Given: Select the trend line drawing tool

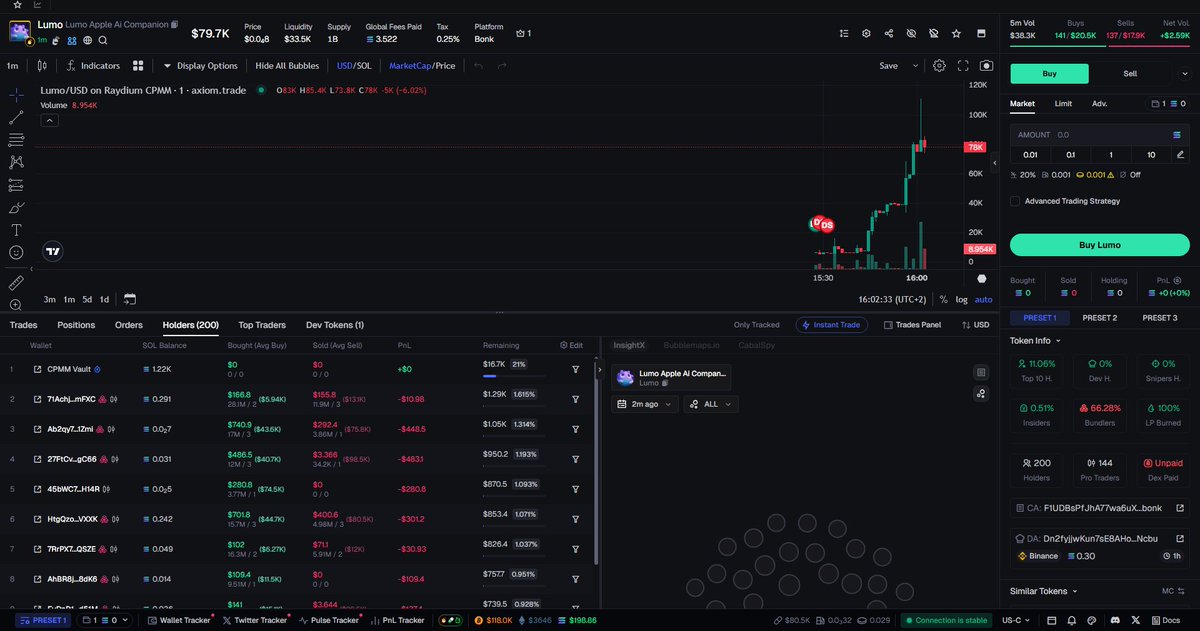Looking at the screenshot, I should [16, 117].
